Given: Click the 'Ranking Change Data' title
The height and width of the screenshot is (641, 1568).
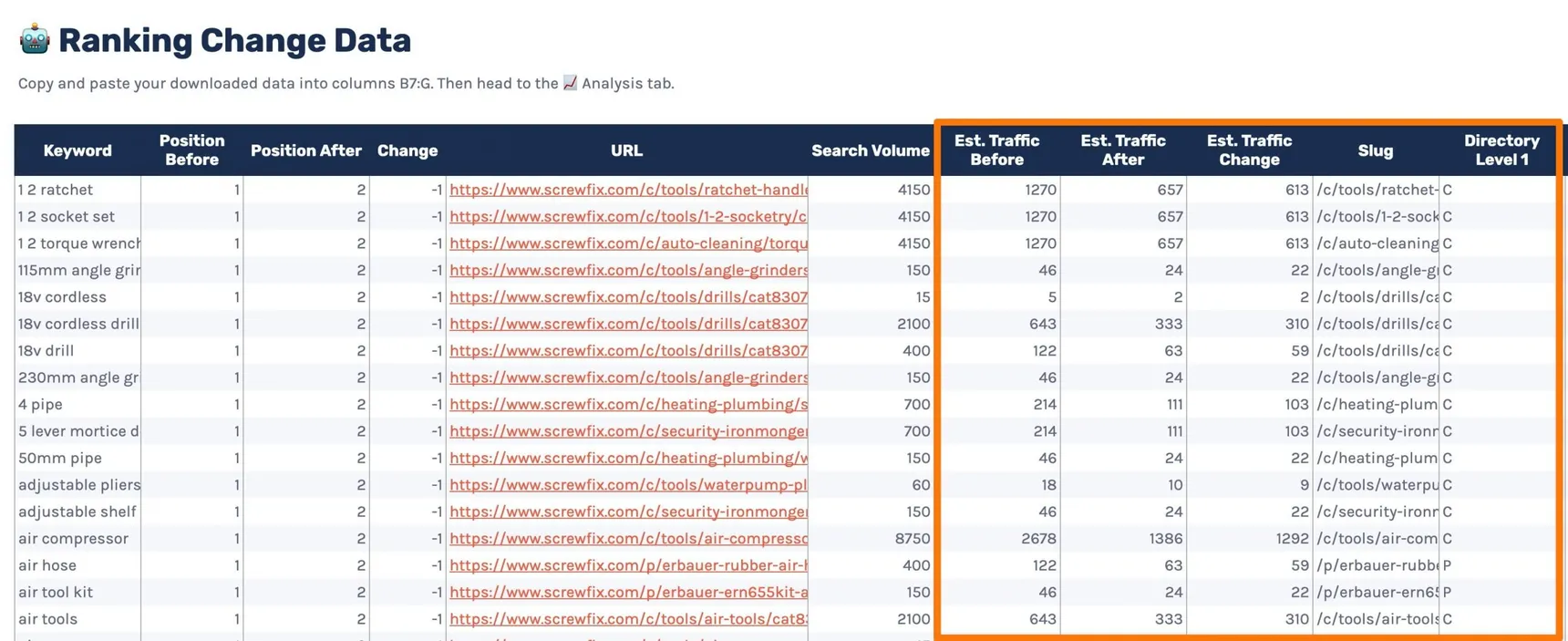Looking at the screenshot, I should [x=234, y=40].
